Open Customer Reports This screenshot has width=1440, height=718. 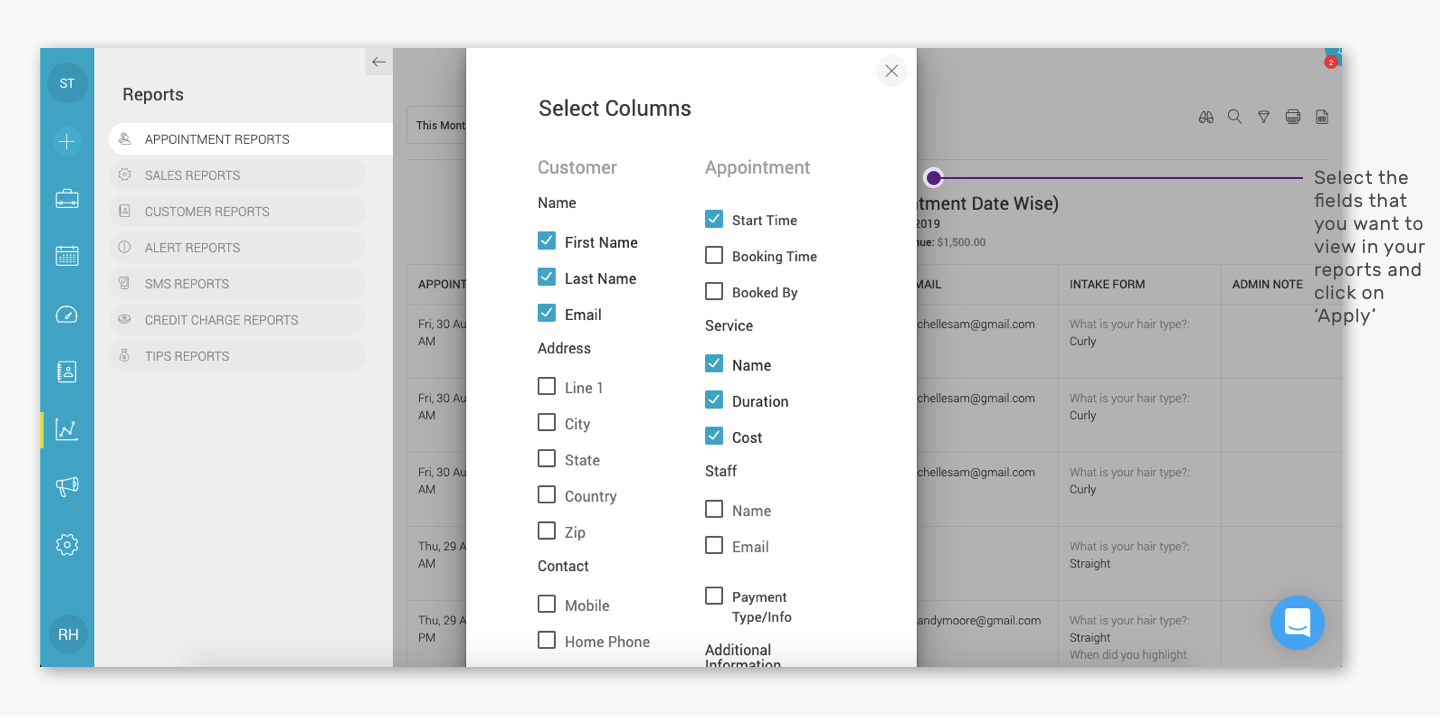(237, 211)
